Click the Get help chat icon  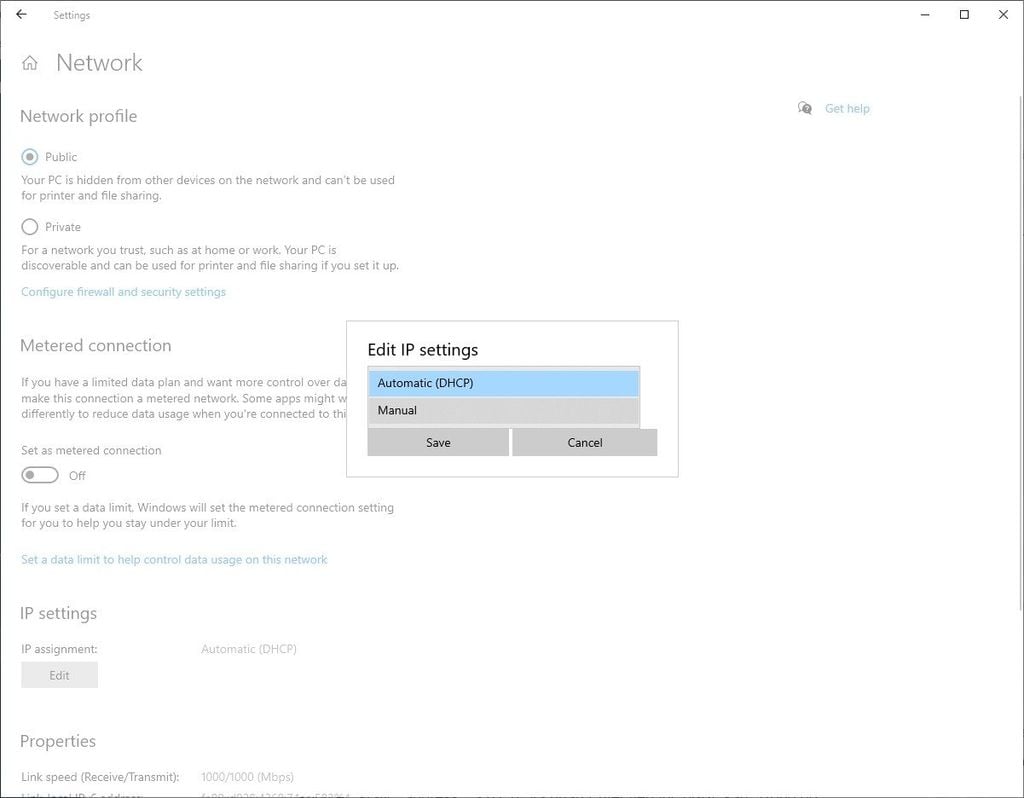pos(805,108)
